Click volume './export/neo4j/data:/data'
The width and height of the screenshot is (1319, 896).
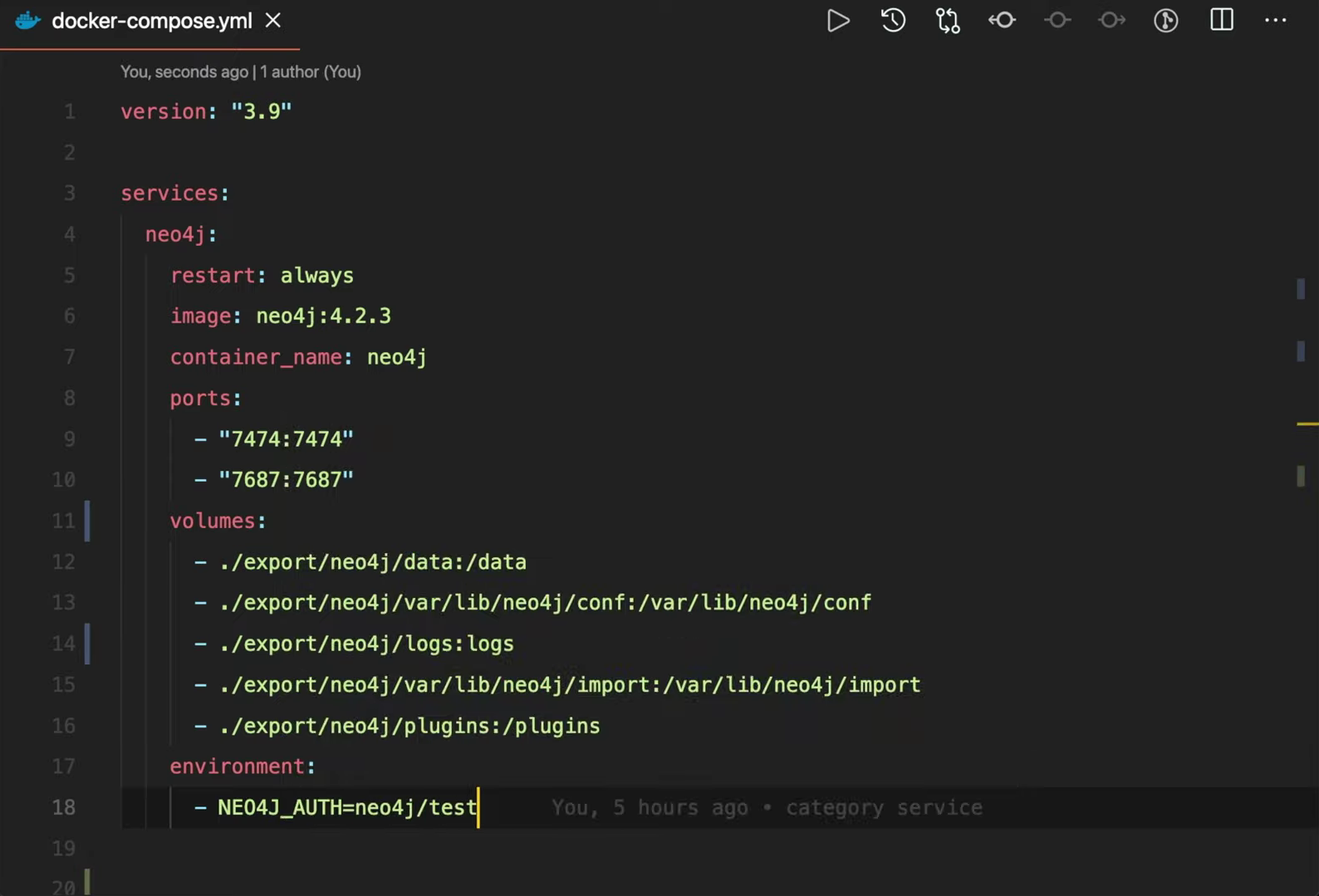(372, 562)
